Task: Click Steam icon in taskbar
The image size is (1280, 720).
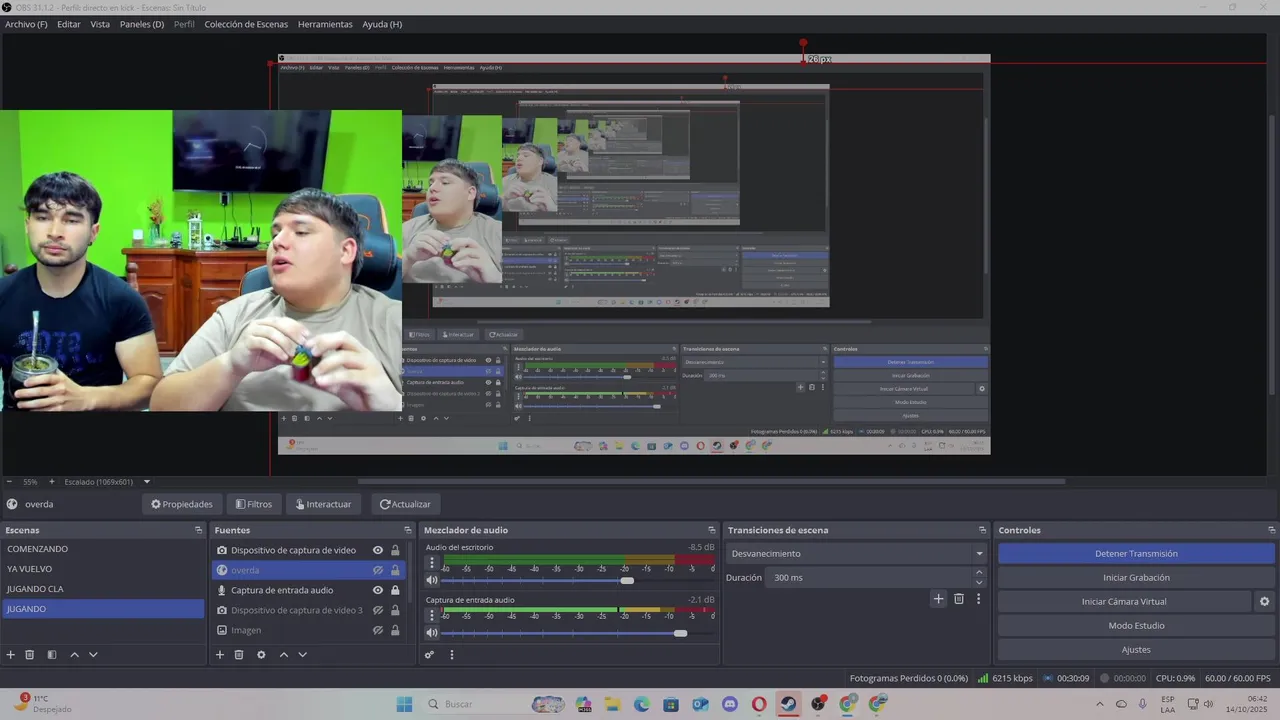Action: click(x=789, y=704)
